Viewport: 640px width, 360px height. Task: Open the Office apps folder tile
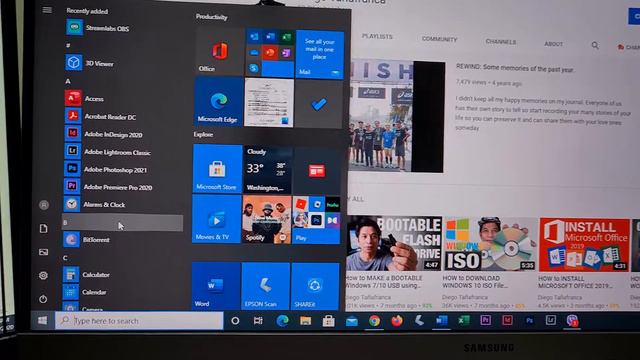[x=270, y=53]
